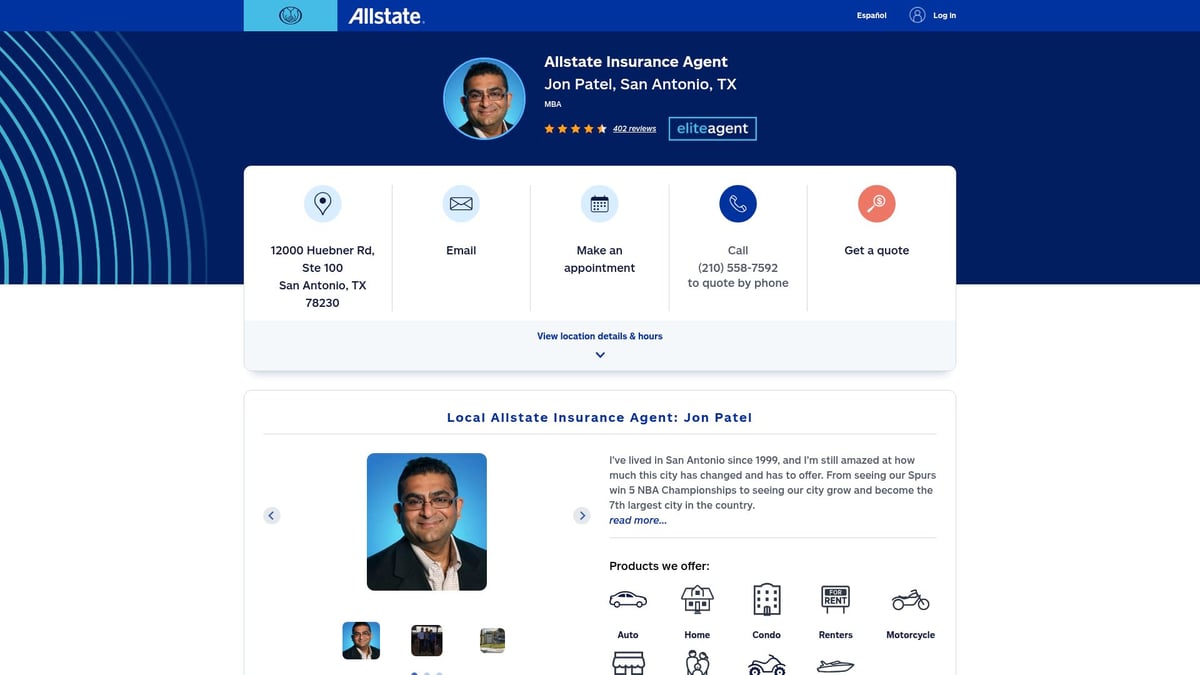Click read more in agent bio
Viewport: 1200px width, 675px height.
637,520
